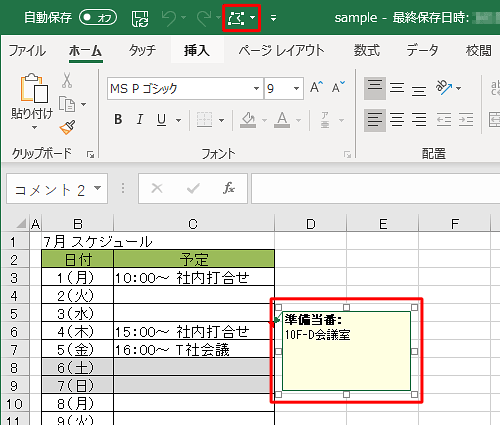Open the Name Box dropdown arrow

click(98, 188)
